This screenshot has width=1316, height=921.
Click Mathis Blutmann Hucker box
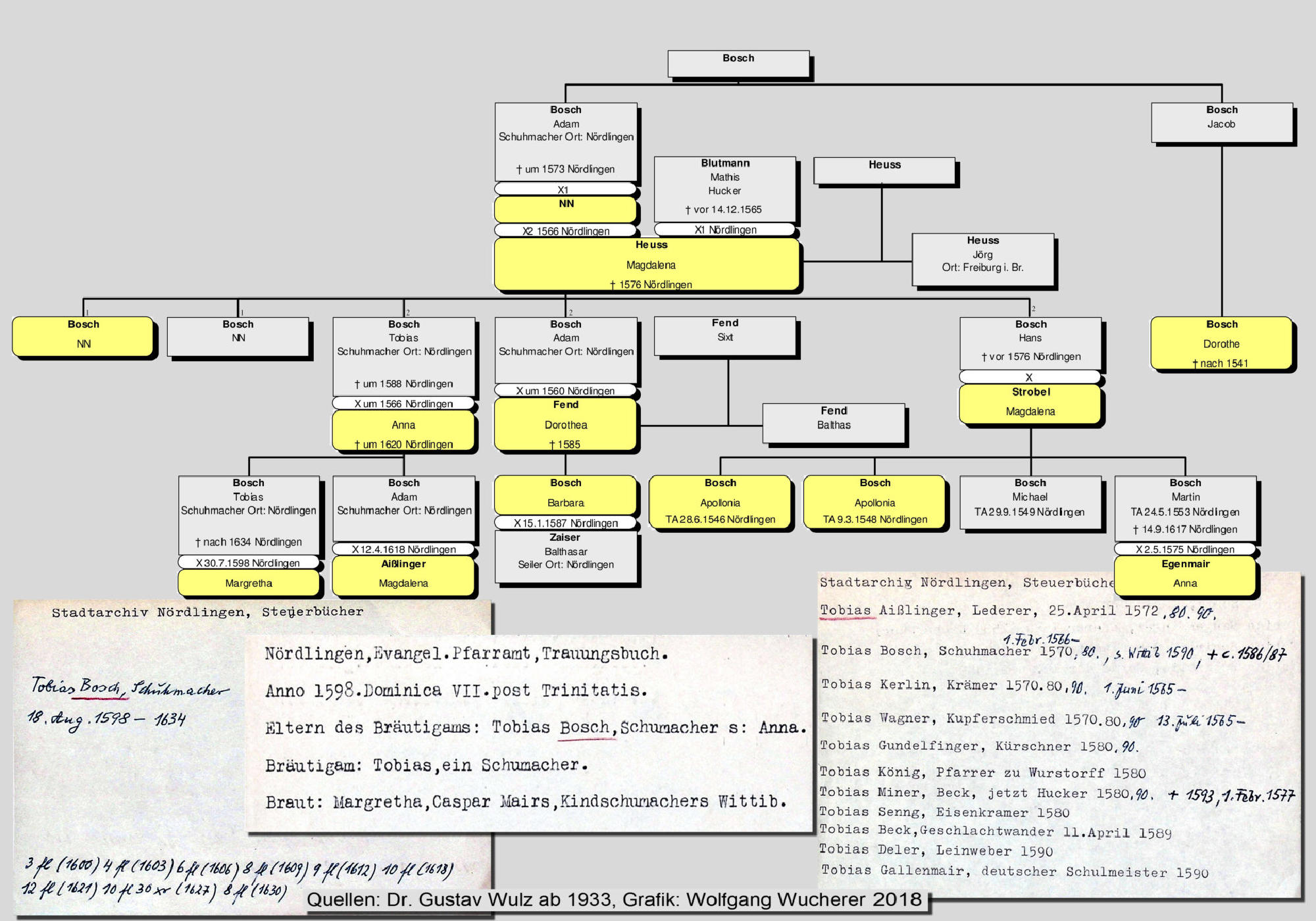pyautogui.click(x=724, y=189)
